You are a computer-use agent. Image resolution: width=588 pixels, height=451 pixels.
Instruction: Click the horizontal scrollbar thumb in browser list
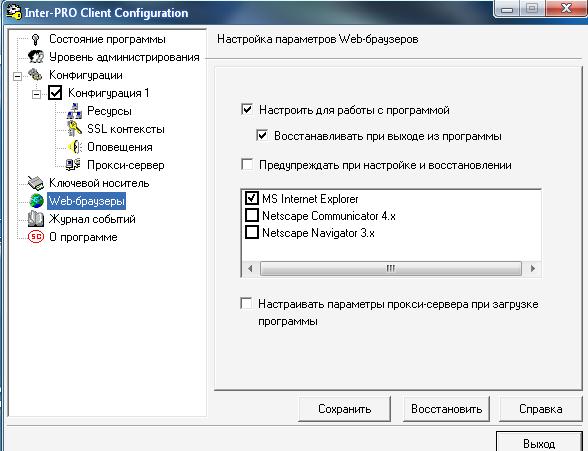391,268
